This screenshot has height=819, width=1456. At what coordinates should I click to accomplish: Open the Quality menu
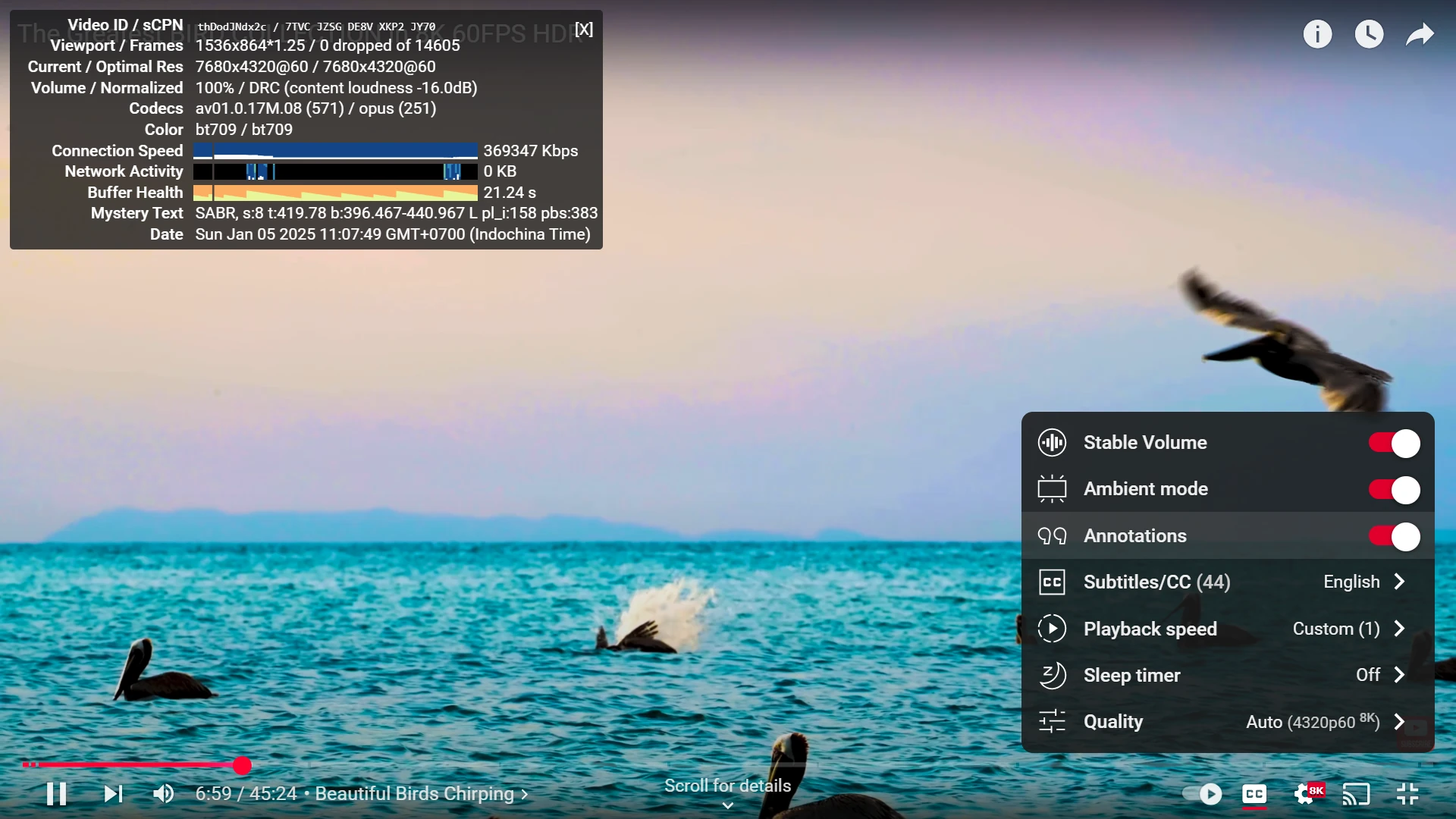coord(1228,722)
